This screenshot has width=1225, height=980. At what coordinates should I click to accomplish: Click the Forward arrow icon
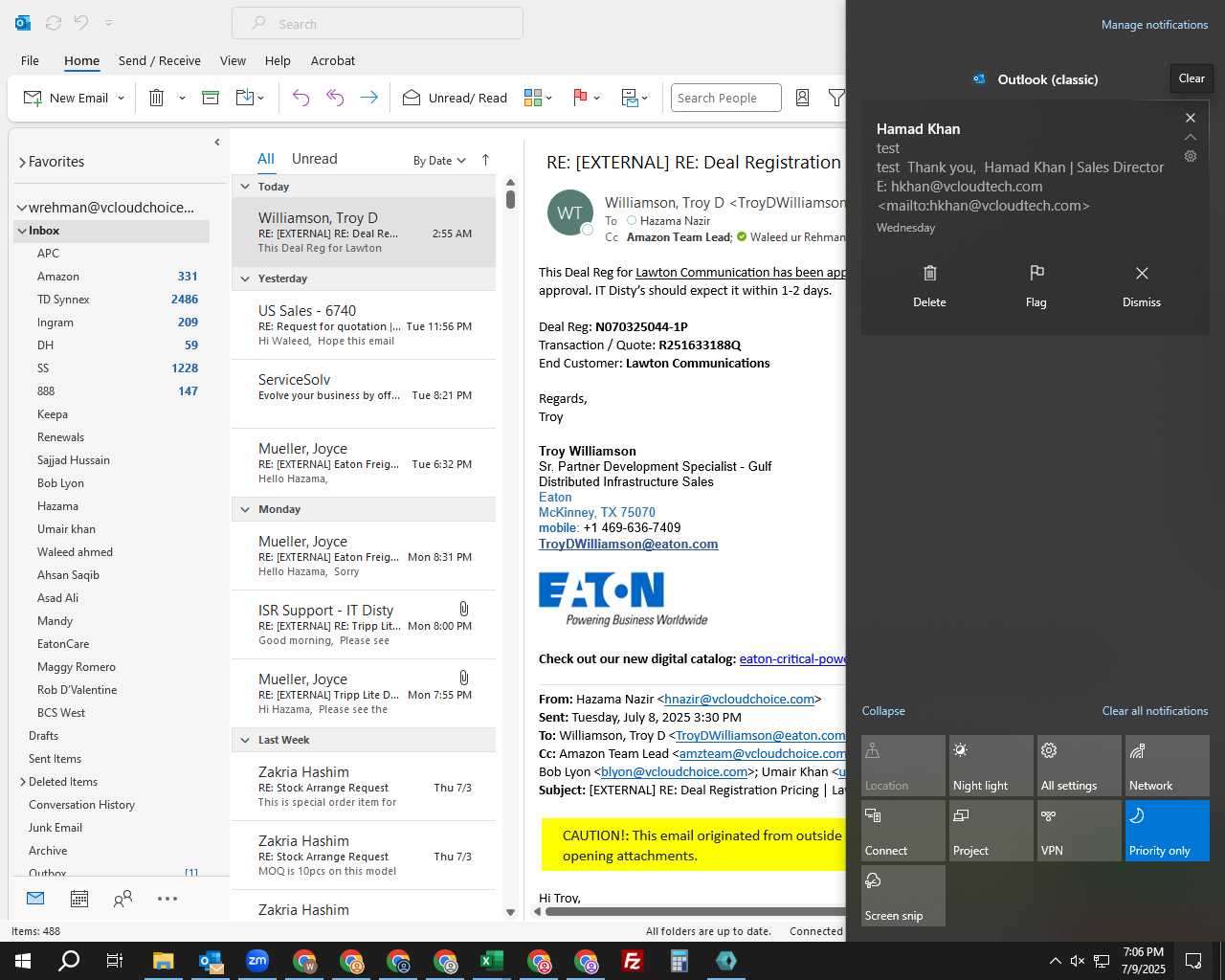[x=368, y=98]
